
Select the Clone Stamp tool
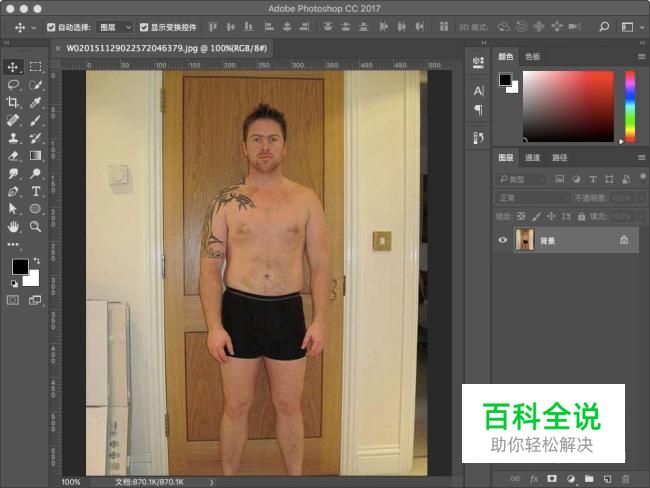13,138
